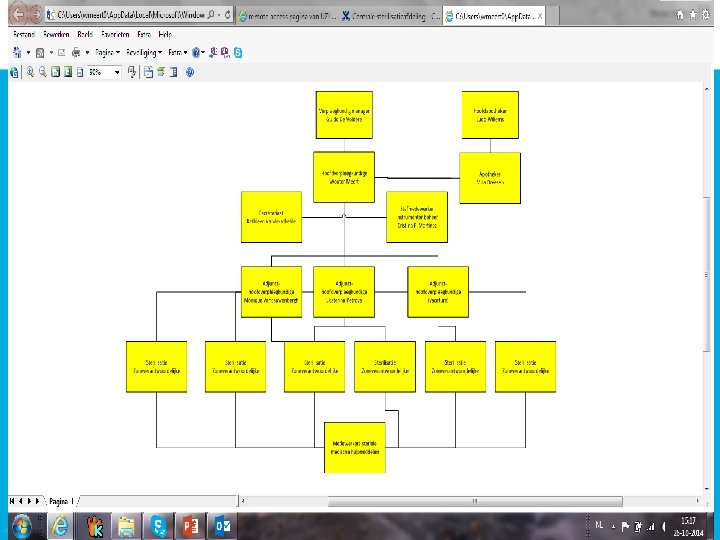The height and width of the screenshot is (540, 720).
Task: Click the Home page icon in the command bar
Action: coord(17,52)
